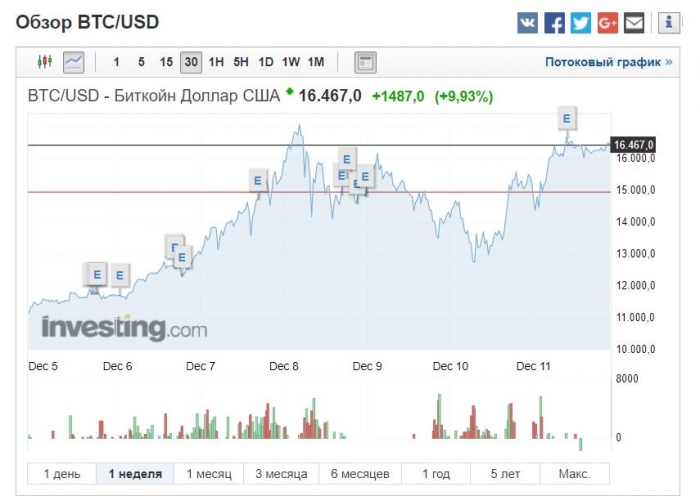
Task: Select the area line chart icon
Action: pyautogui.click(x=73, y=62)
